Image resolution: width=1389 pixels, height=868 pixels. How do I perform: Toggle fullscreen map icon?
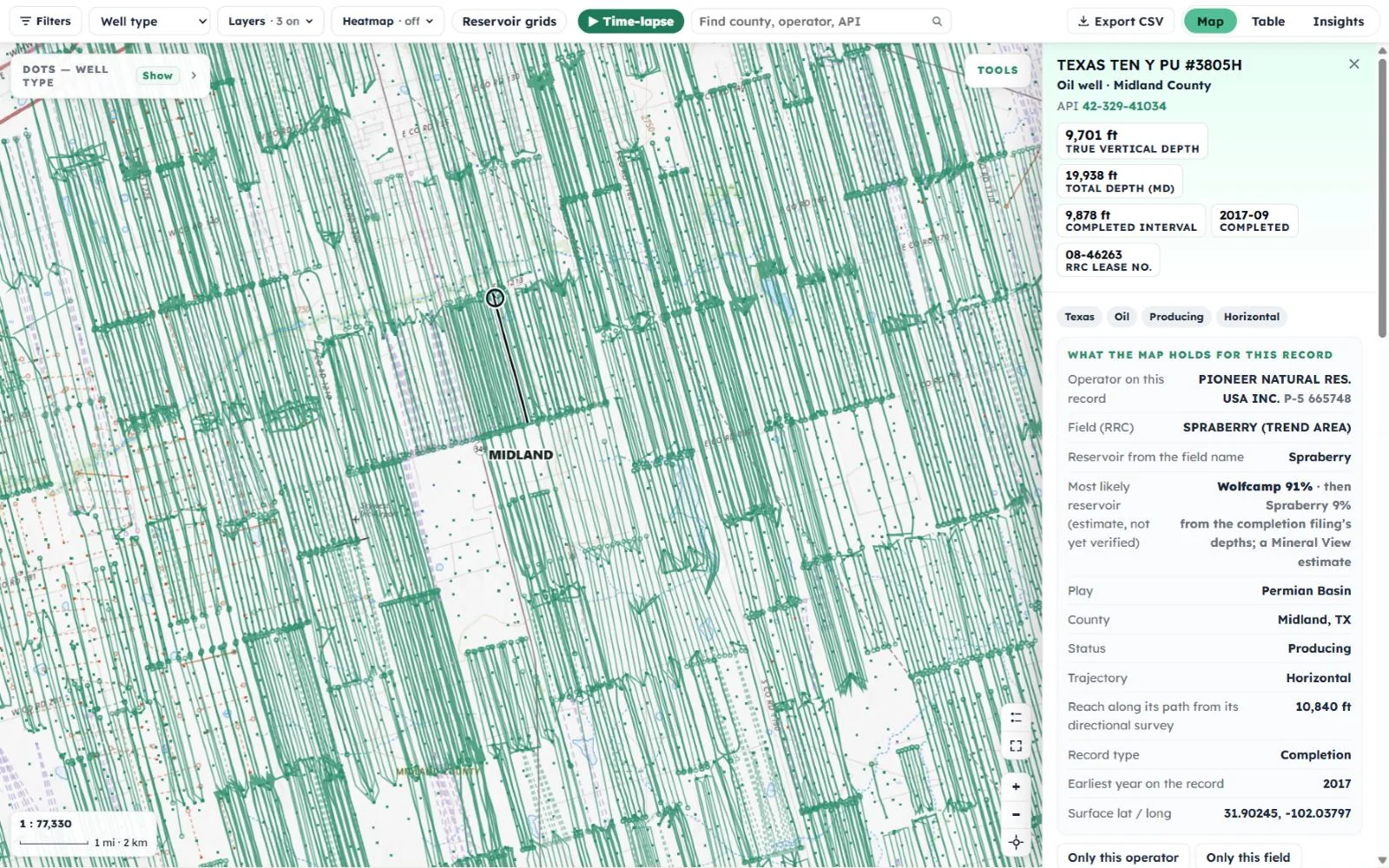pyautogui.click(x=1016, y=746)
